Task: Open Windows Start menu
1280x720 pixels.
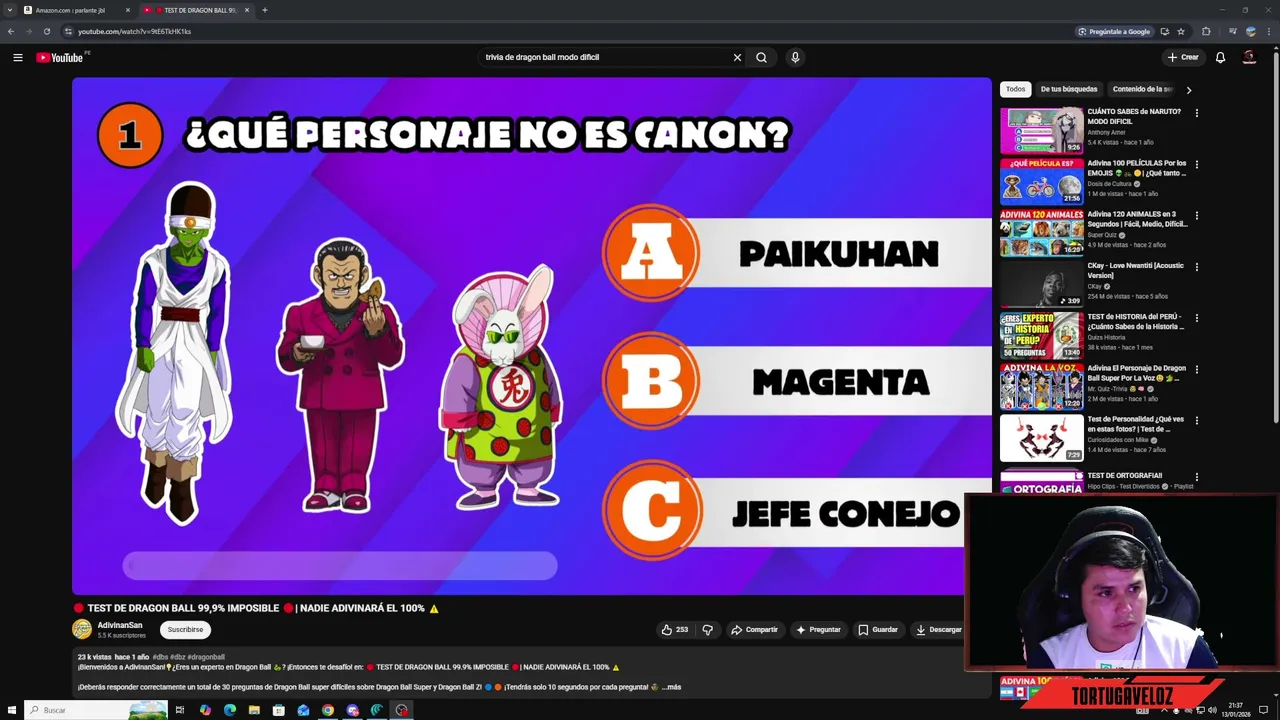Action: tap(11, 710)
